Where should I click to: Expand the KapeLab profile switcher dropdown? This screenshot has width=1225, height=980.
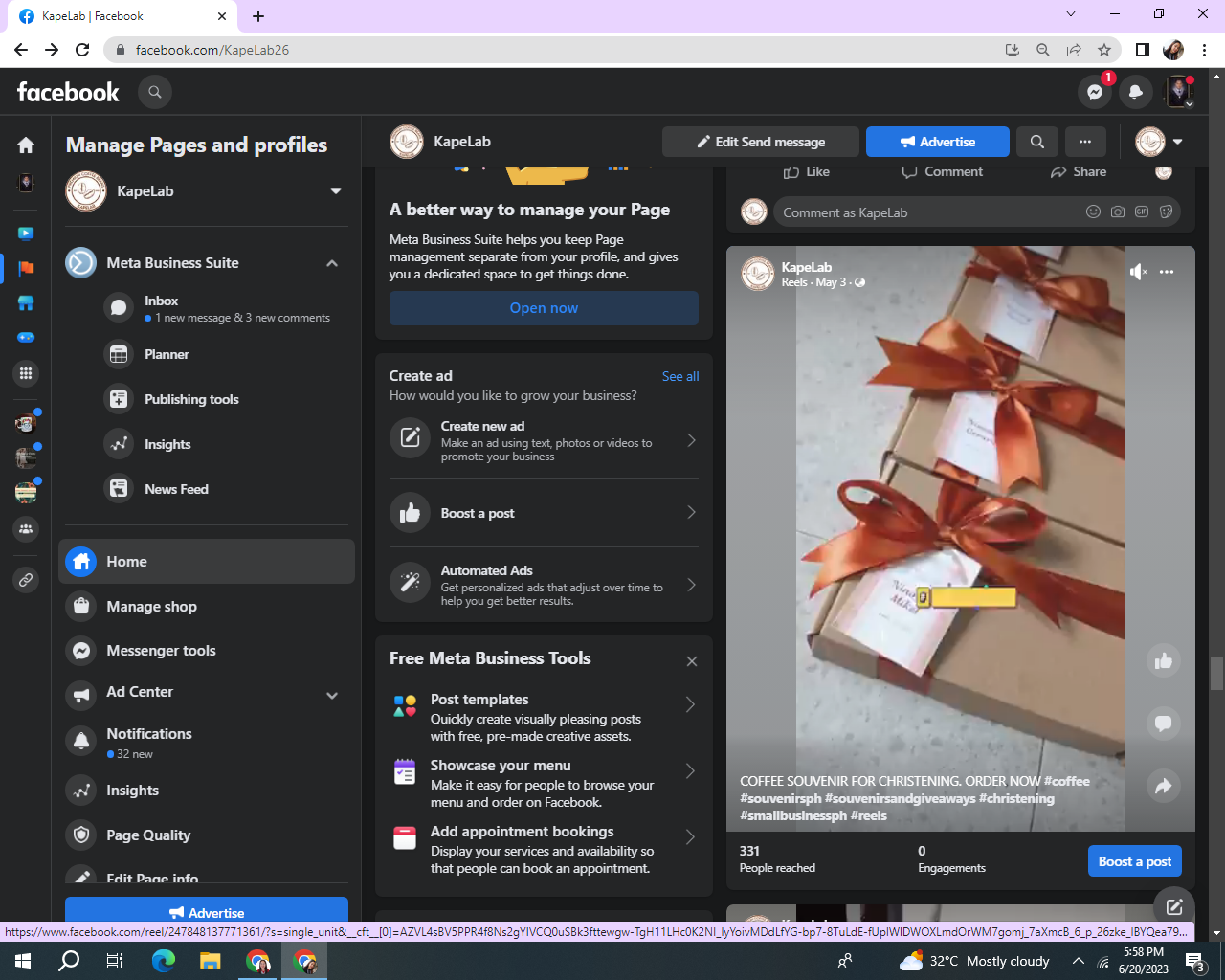[x=336, y=190]
